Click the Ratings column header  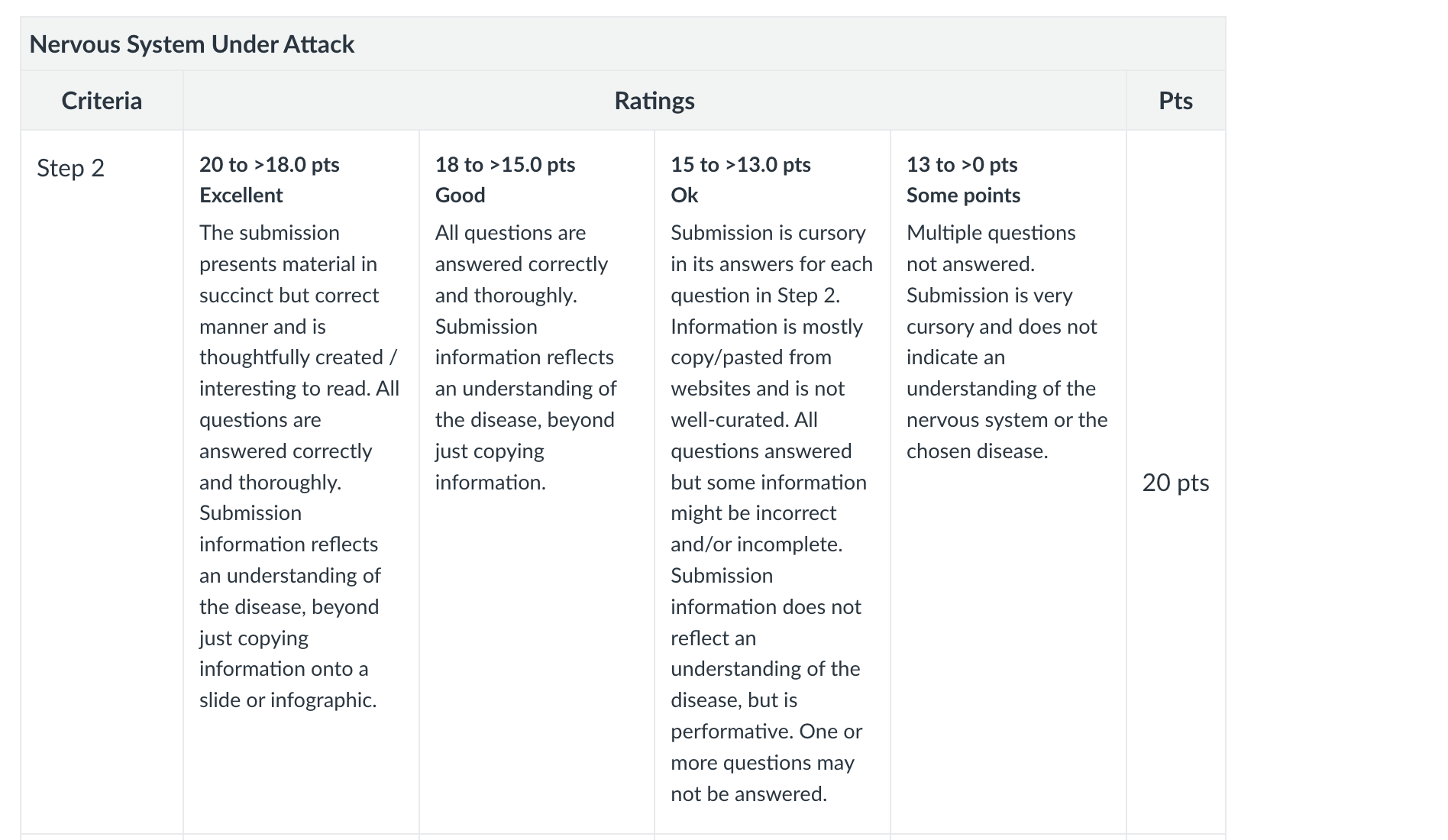tap(655, 101)
